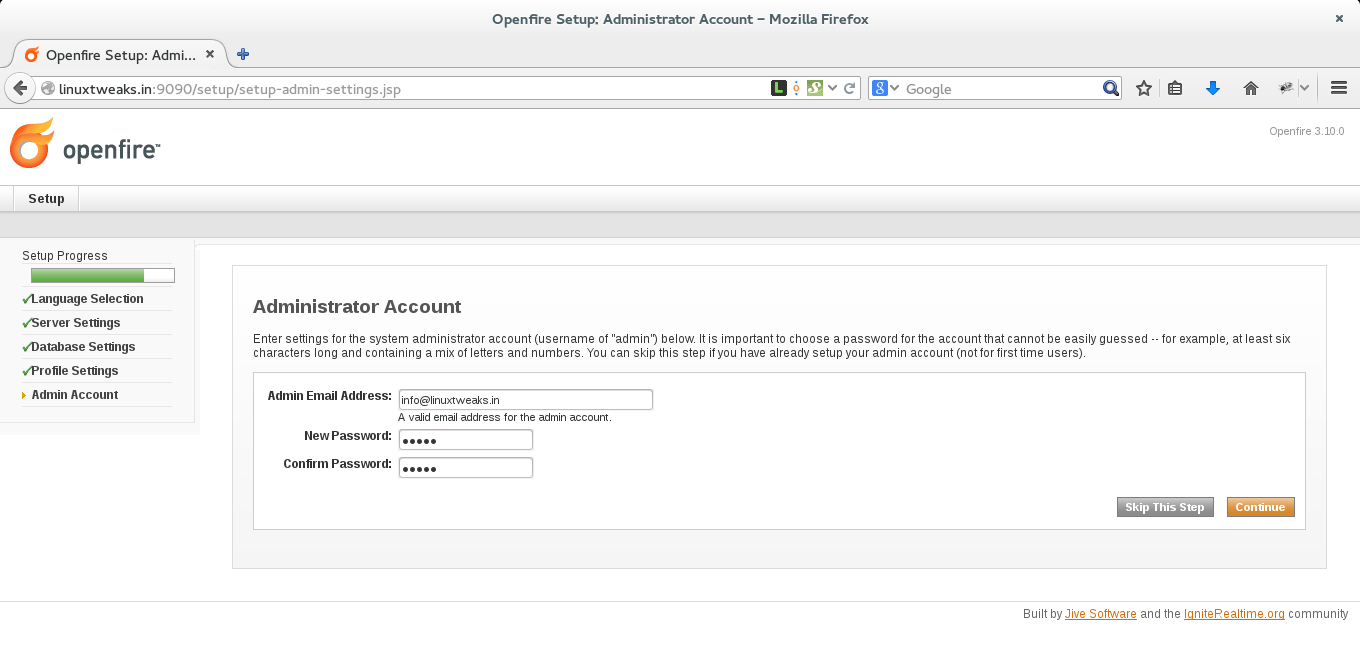
Task: Click the browser address bar URL
Action: coord(230,89)
